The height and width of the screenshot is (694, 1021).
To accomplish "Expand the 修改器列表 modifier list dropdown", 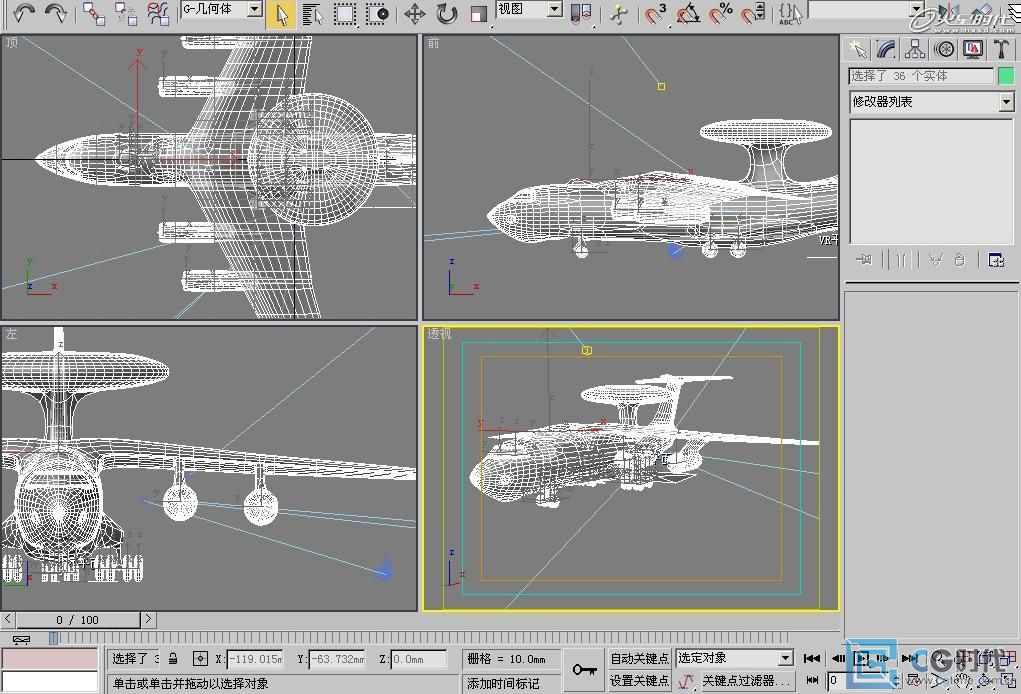I will (1006, 102).
